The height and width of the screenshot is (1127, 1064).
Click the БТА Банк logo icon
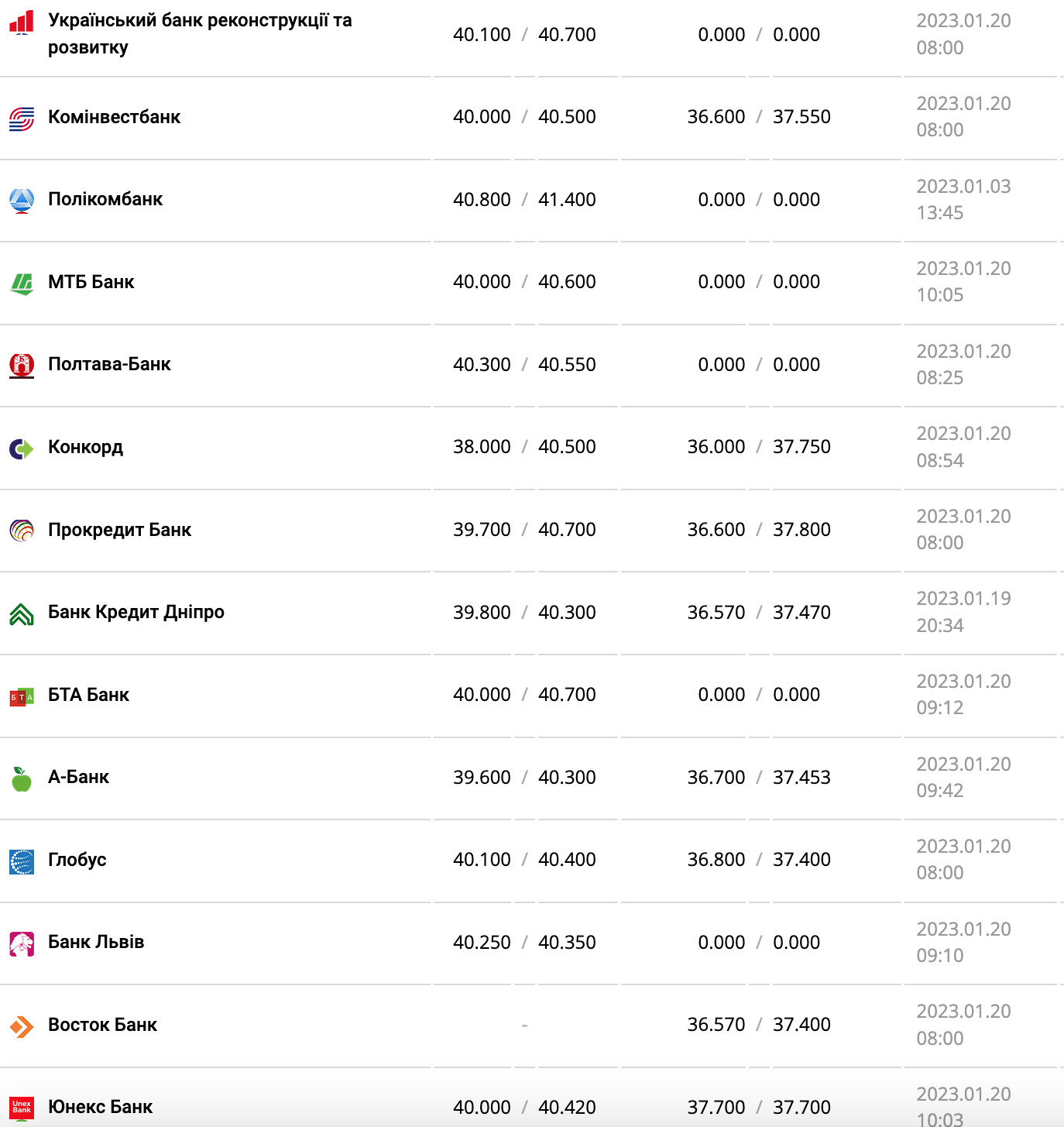click(22, 696)
